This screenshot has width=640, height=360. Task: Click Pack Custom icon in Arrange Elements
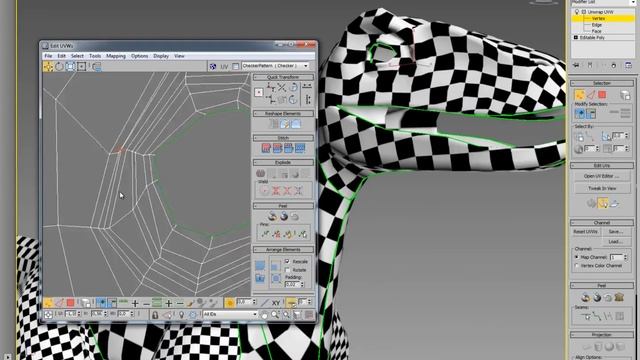260,266
